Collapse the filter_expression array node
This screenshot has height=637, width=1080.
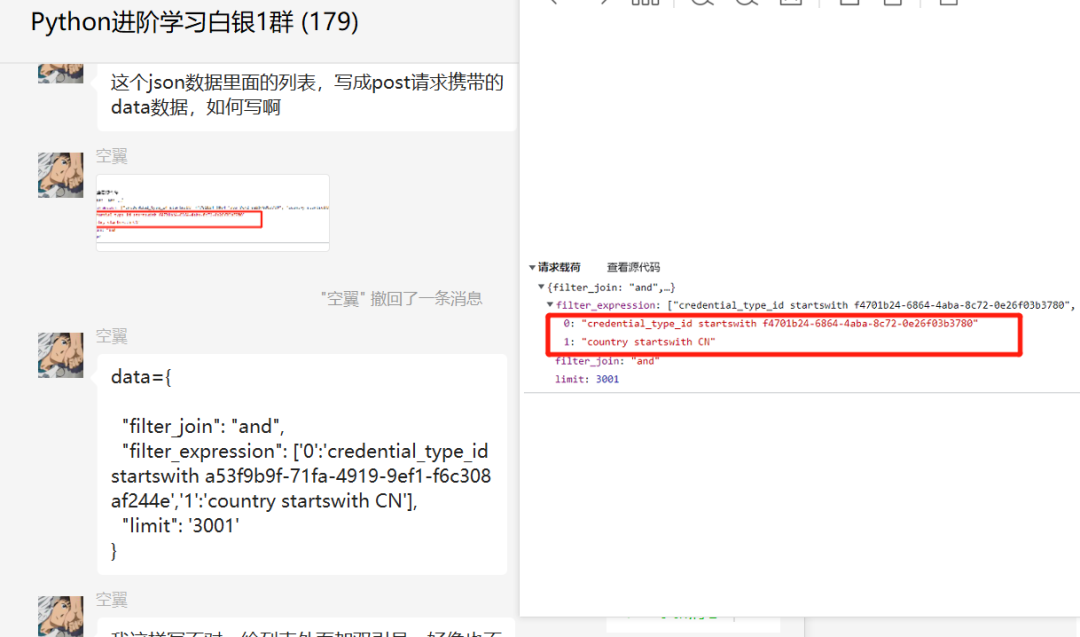550,305
